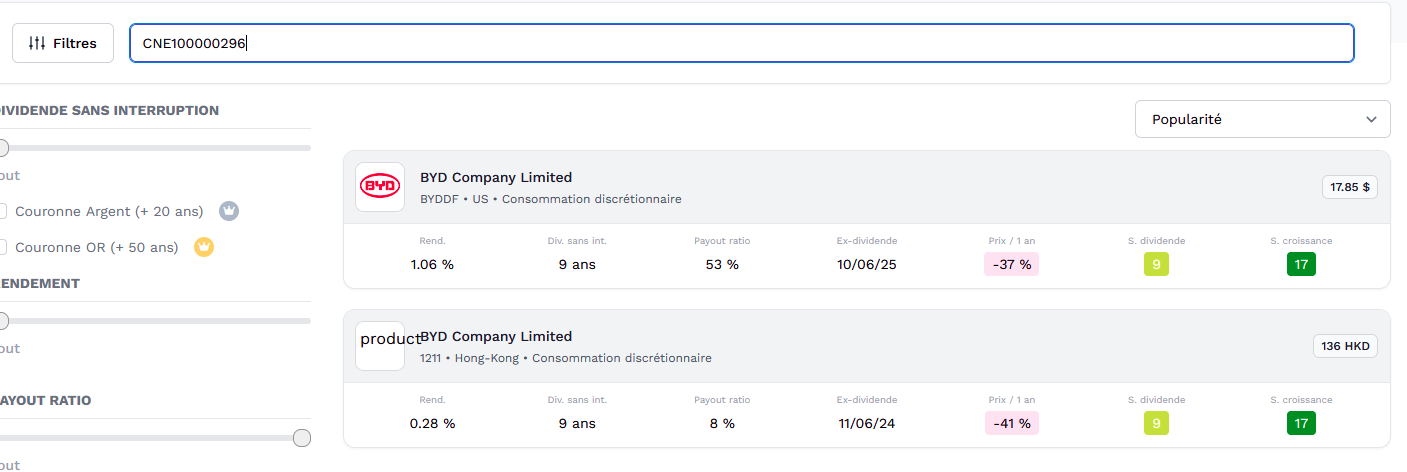Open the Filtres button
Image resolution: width=1407 pixels, height=472 pixels.
pos(63,43)
